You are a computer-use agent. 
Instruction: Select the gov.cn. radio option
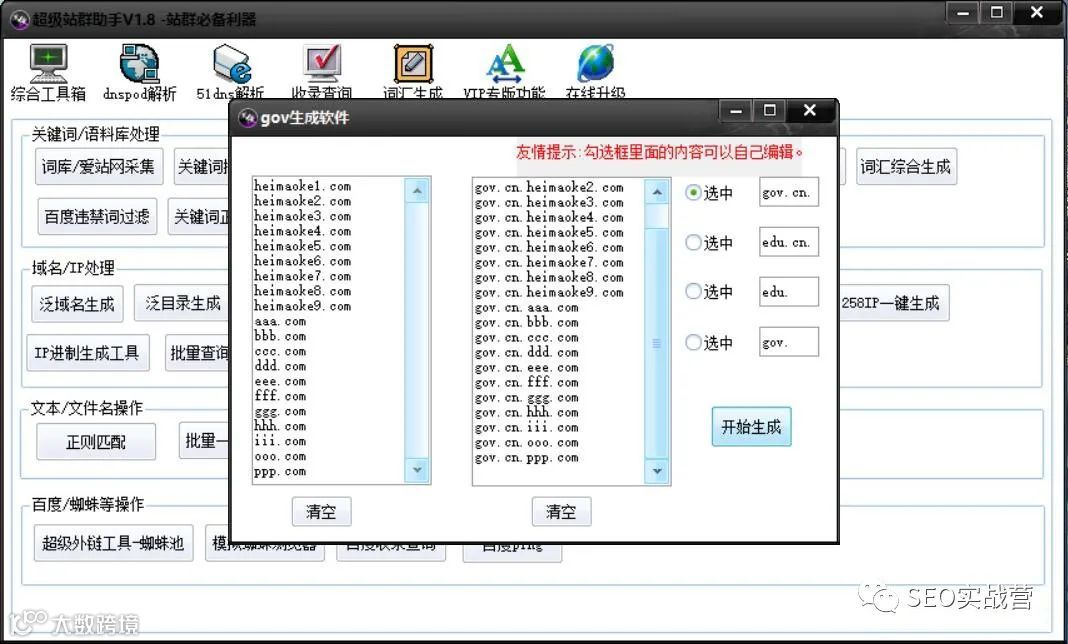(x=693, y=193)
